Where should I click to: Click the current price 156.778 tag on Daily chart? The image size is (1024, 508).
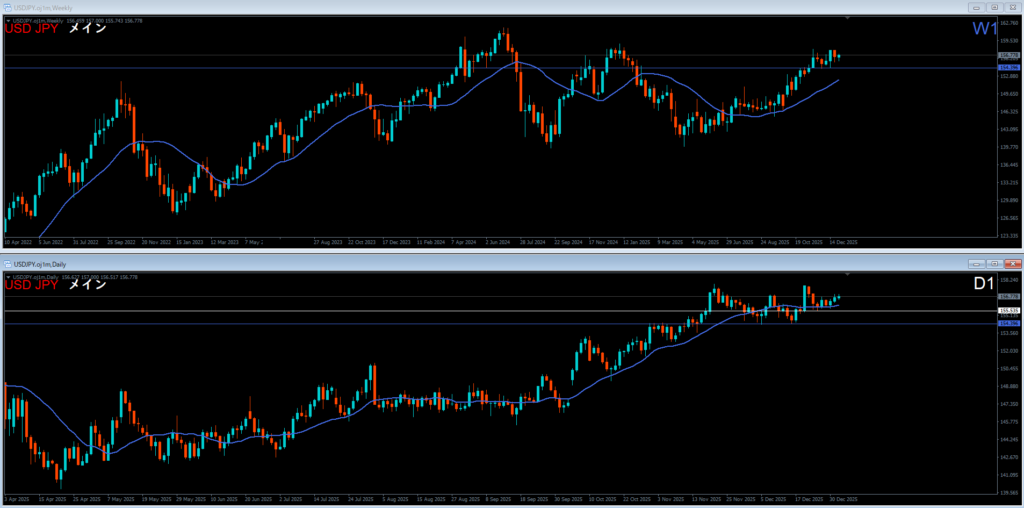click(1008, 297)
